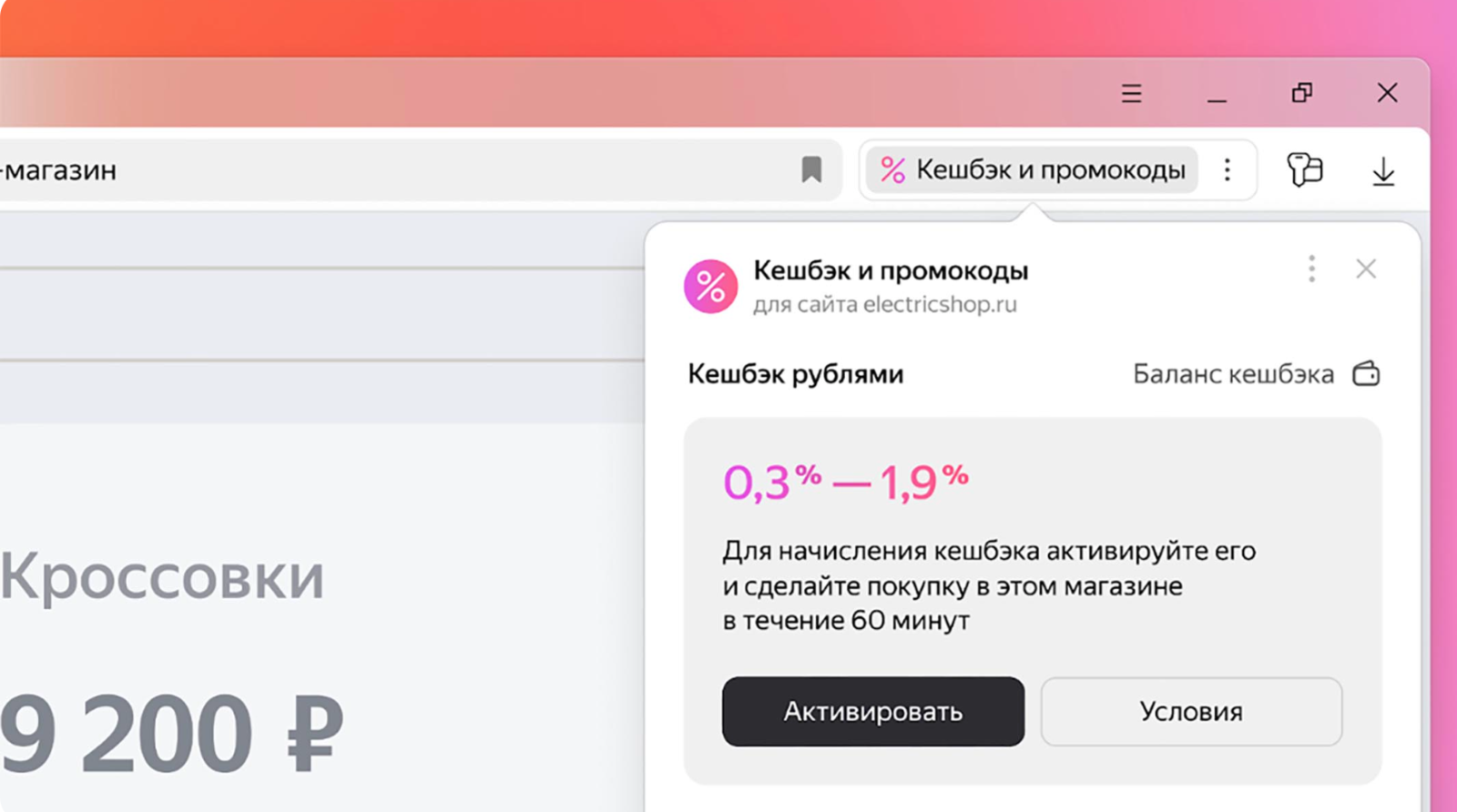Close the cashback and promo codes popup
The image size is (1457, 812).
pos(1366,269)
